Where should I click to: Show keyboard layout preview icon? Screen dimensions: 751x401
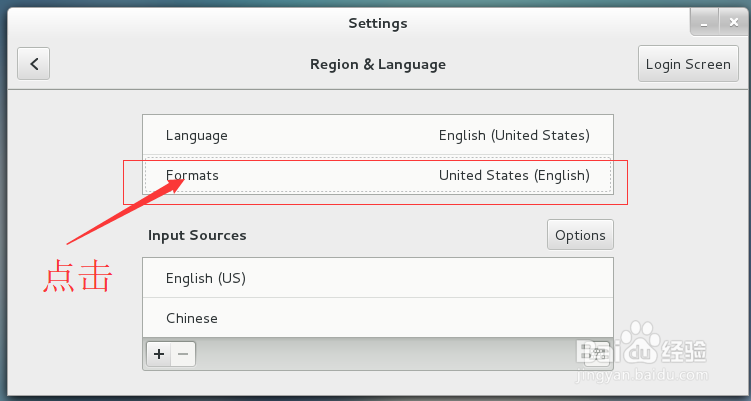point(597,354)
